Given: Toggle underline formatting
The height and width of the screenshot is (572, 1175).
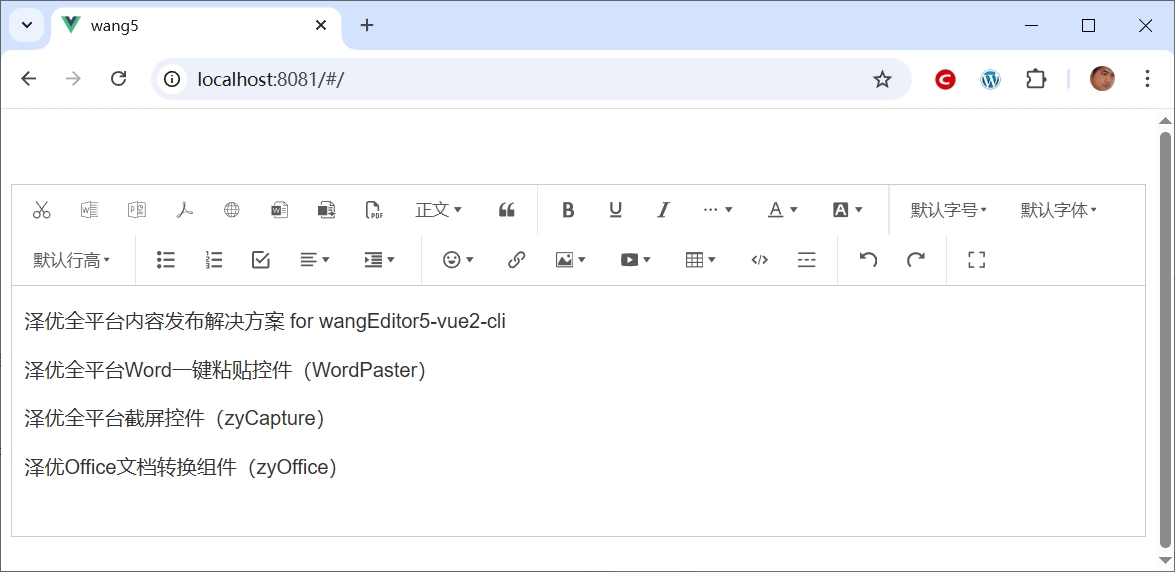Looking at the screenshot, I should coord(615,210).
